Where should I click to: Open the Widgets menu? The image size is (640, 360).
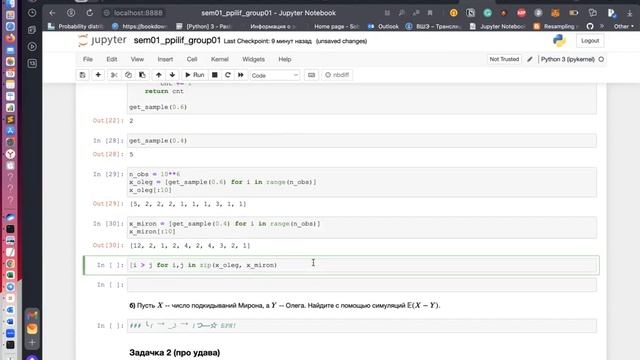tap(253, 59)
